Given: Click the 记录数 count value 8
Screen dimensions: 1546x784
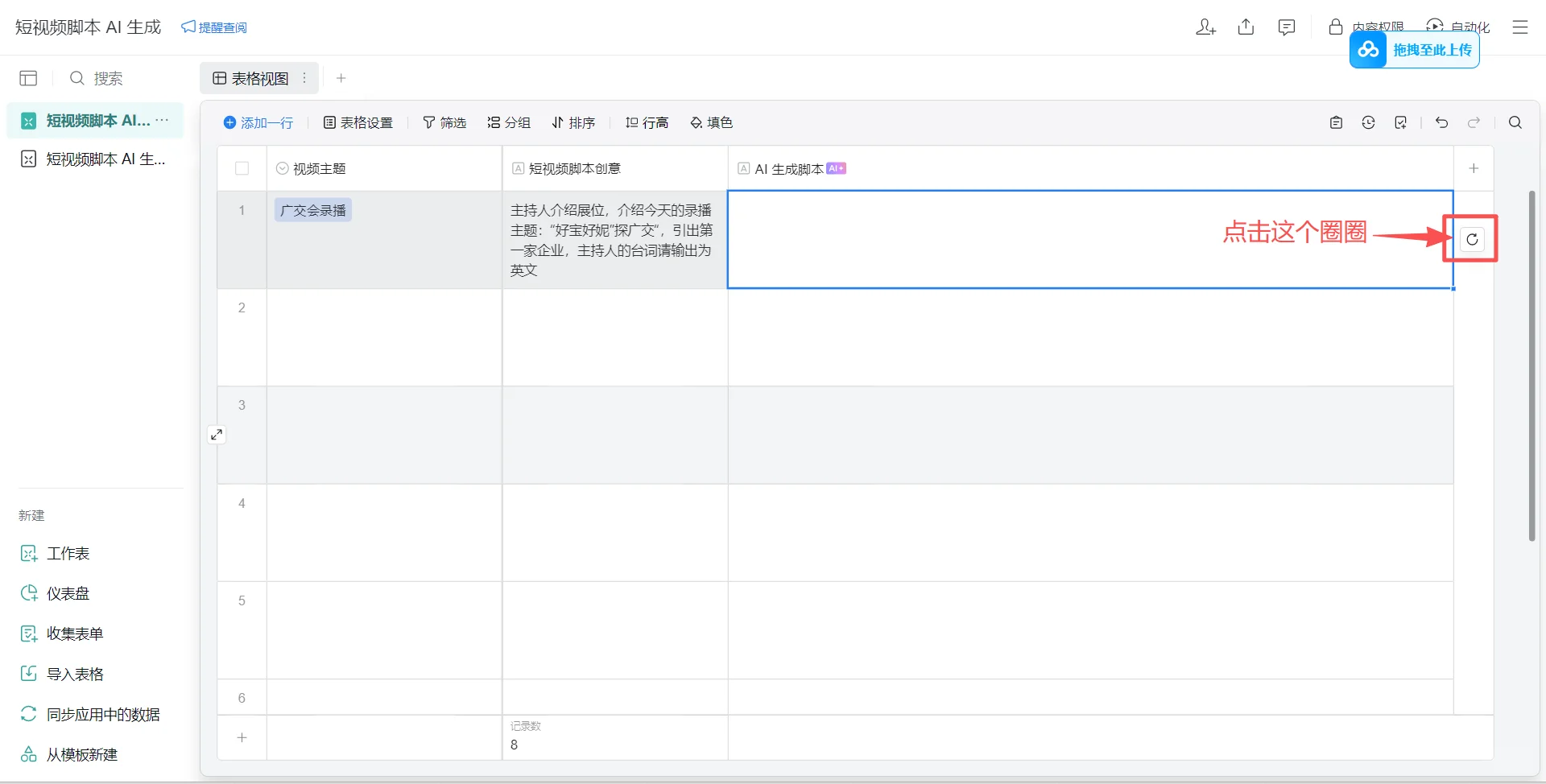Looking at the screenshot, I should point(515,745).
